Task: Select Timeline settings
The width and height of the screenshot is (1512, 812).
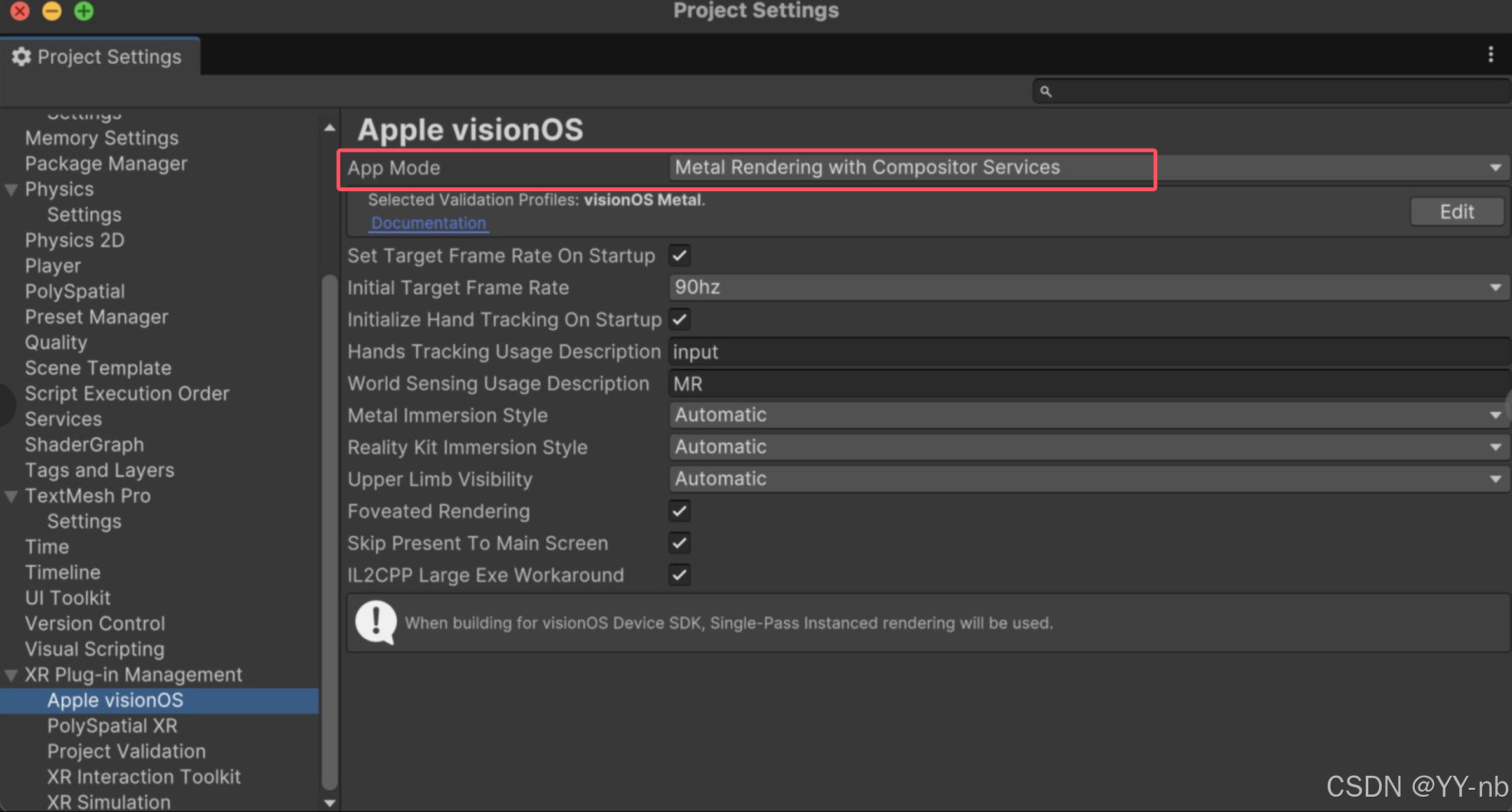Action: pos(62,572)
